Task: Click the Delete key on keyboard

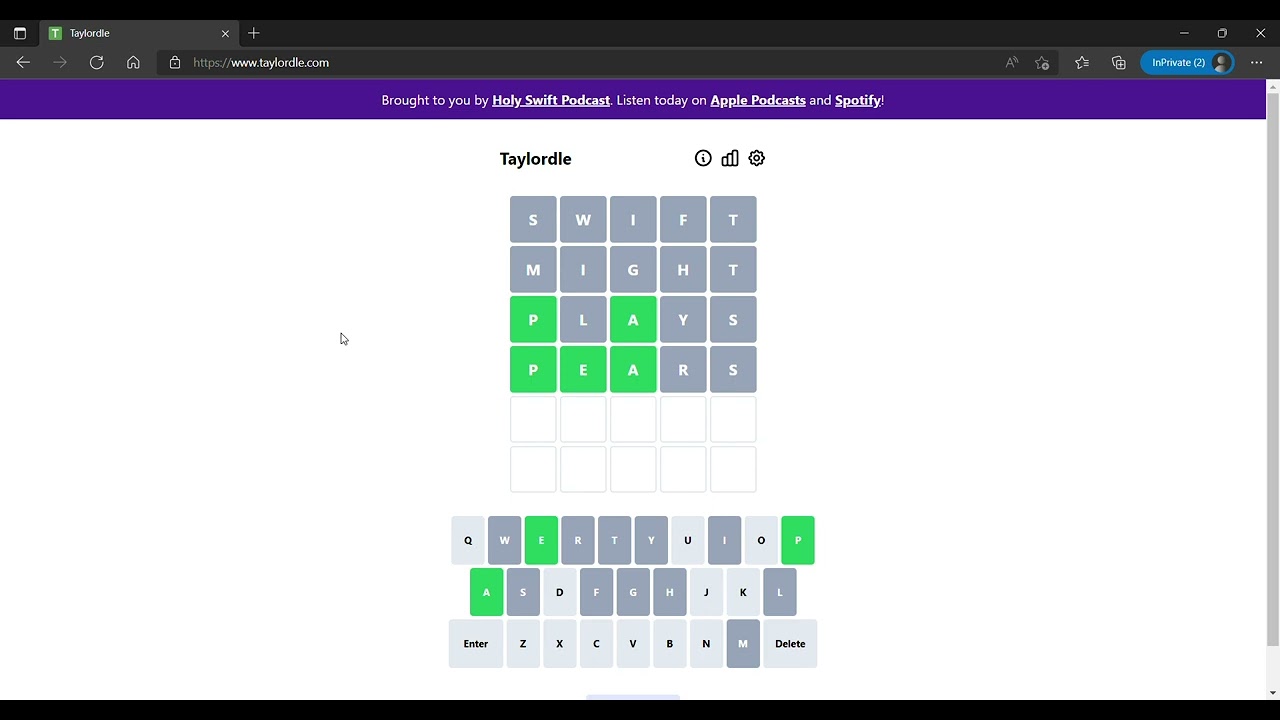Action: point(790,644)
